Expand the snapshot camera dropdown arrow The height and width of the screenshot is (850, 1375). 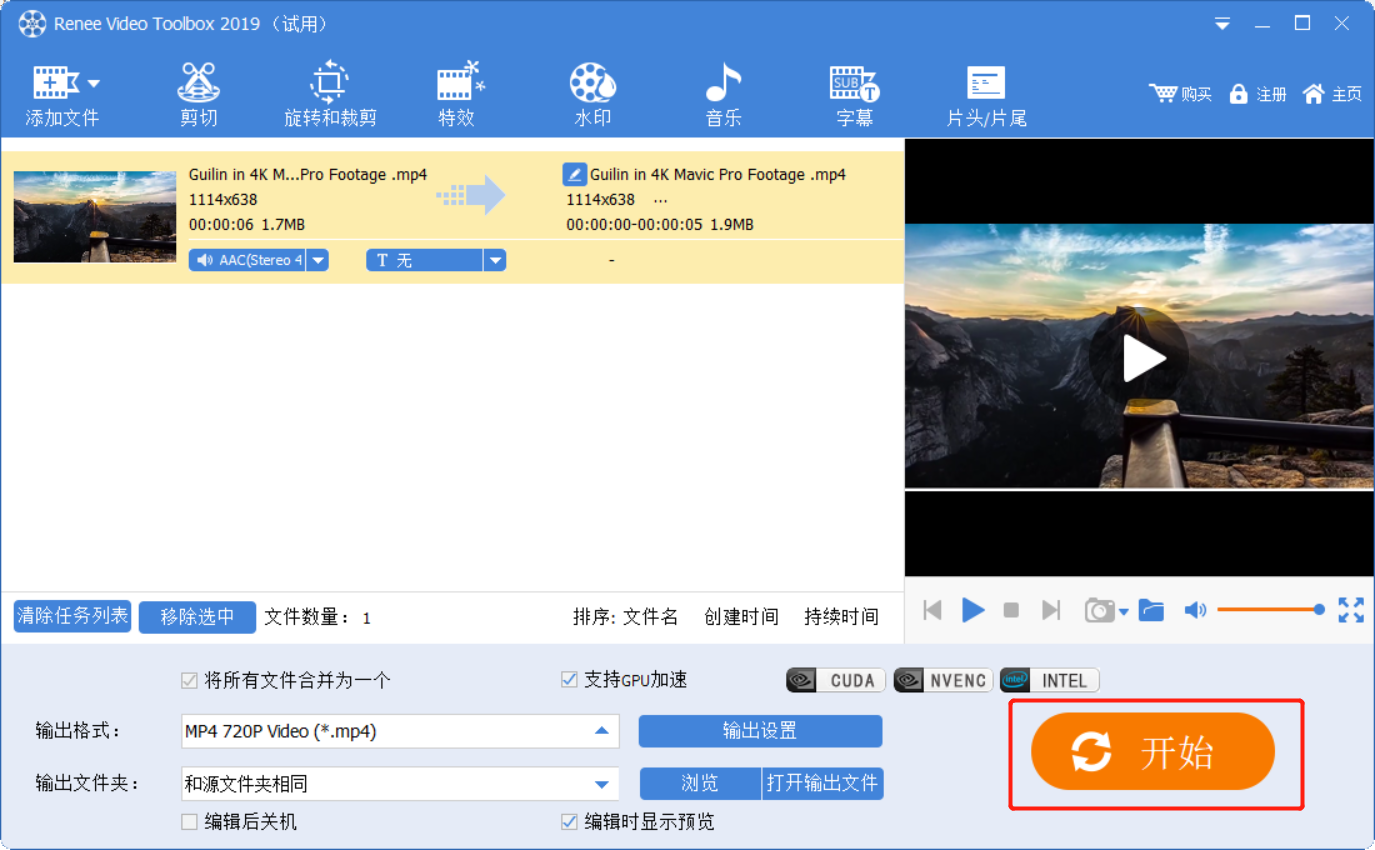point(1124,612)
